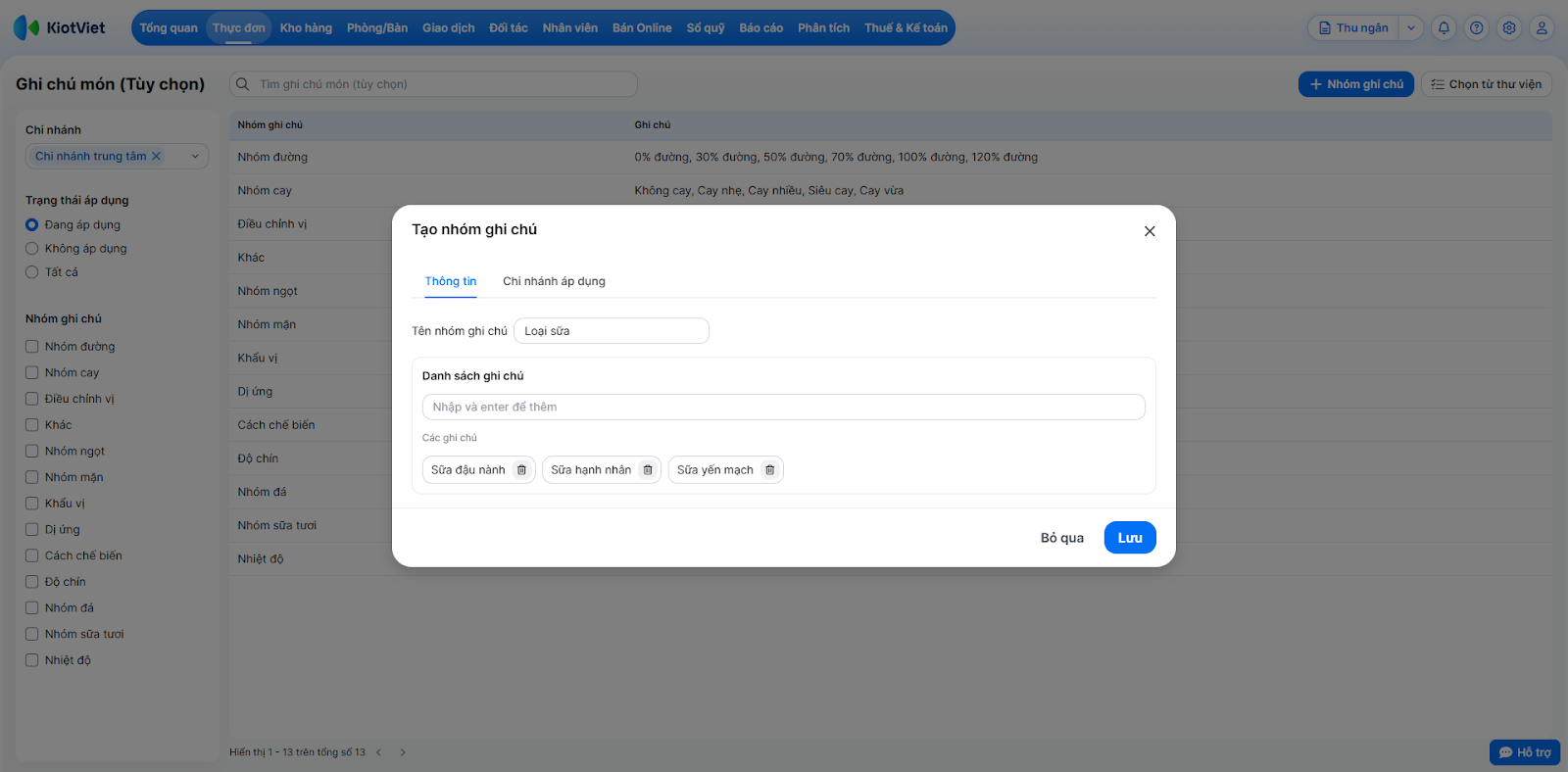Viewport: 1568px width, 772px height.
Task: Expand the Thu ngân dropdown arrow
Action: (1411, 28)
